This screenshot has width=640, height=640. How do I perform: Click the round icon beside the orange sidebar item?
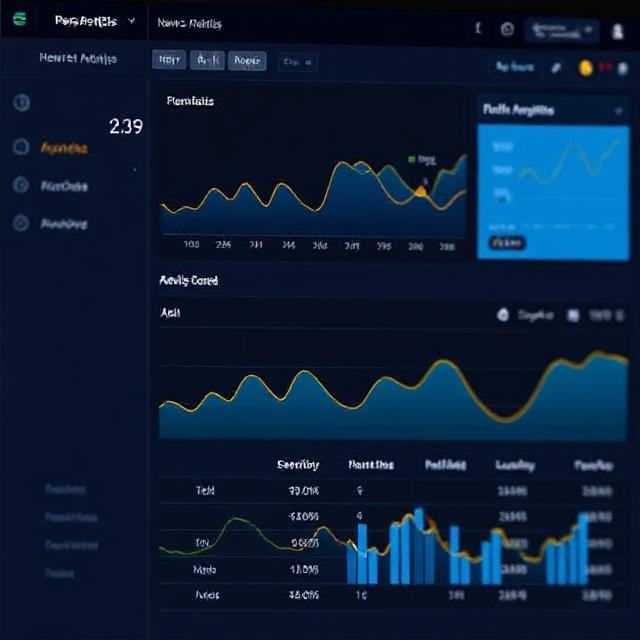(21, 148)
